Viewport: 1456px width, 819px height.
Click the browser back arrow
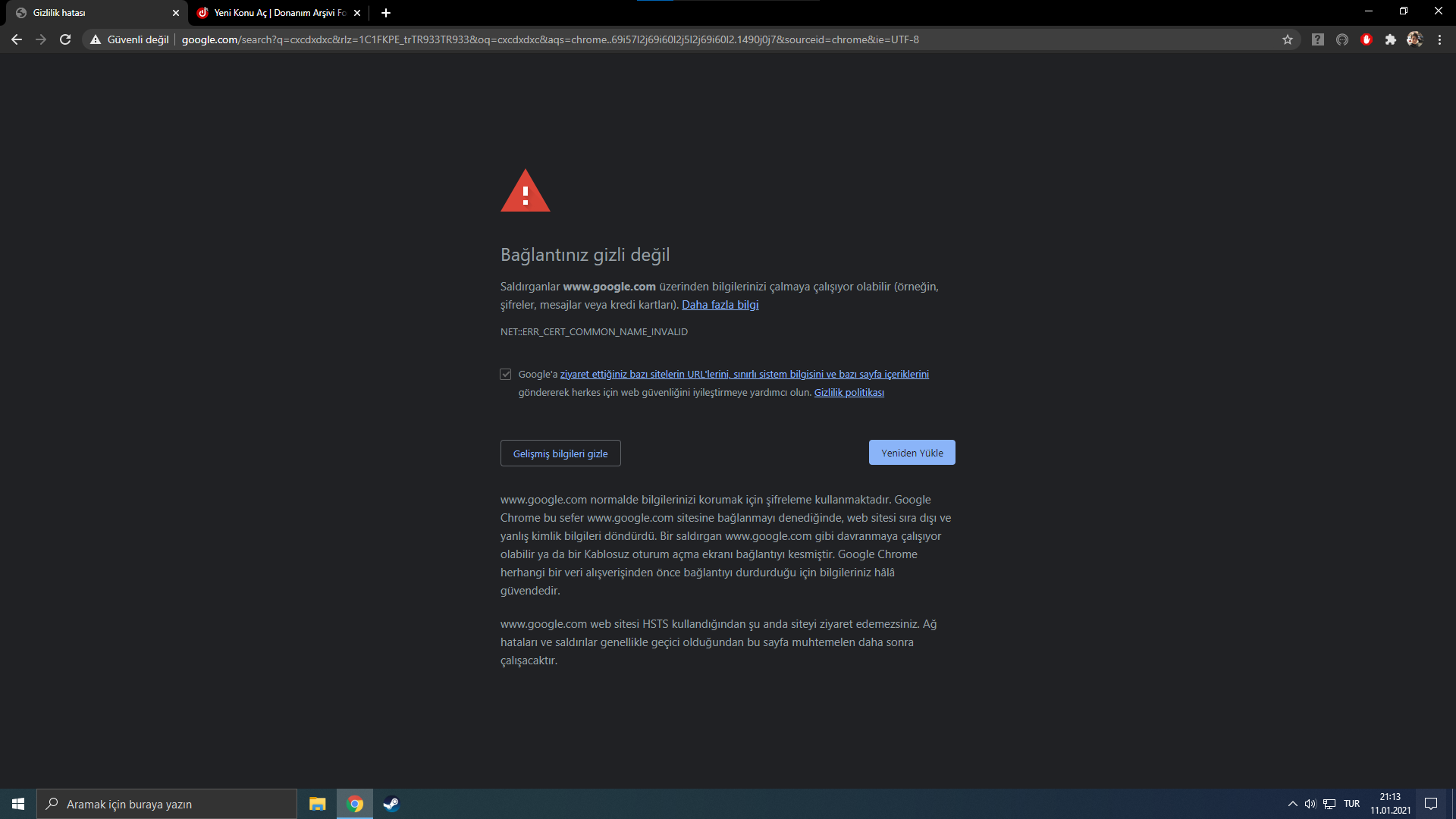[x=17, y=39]
